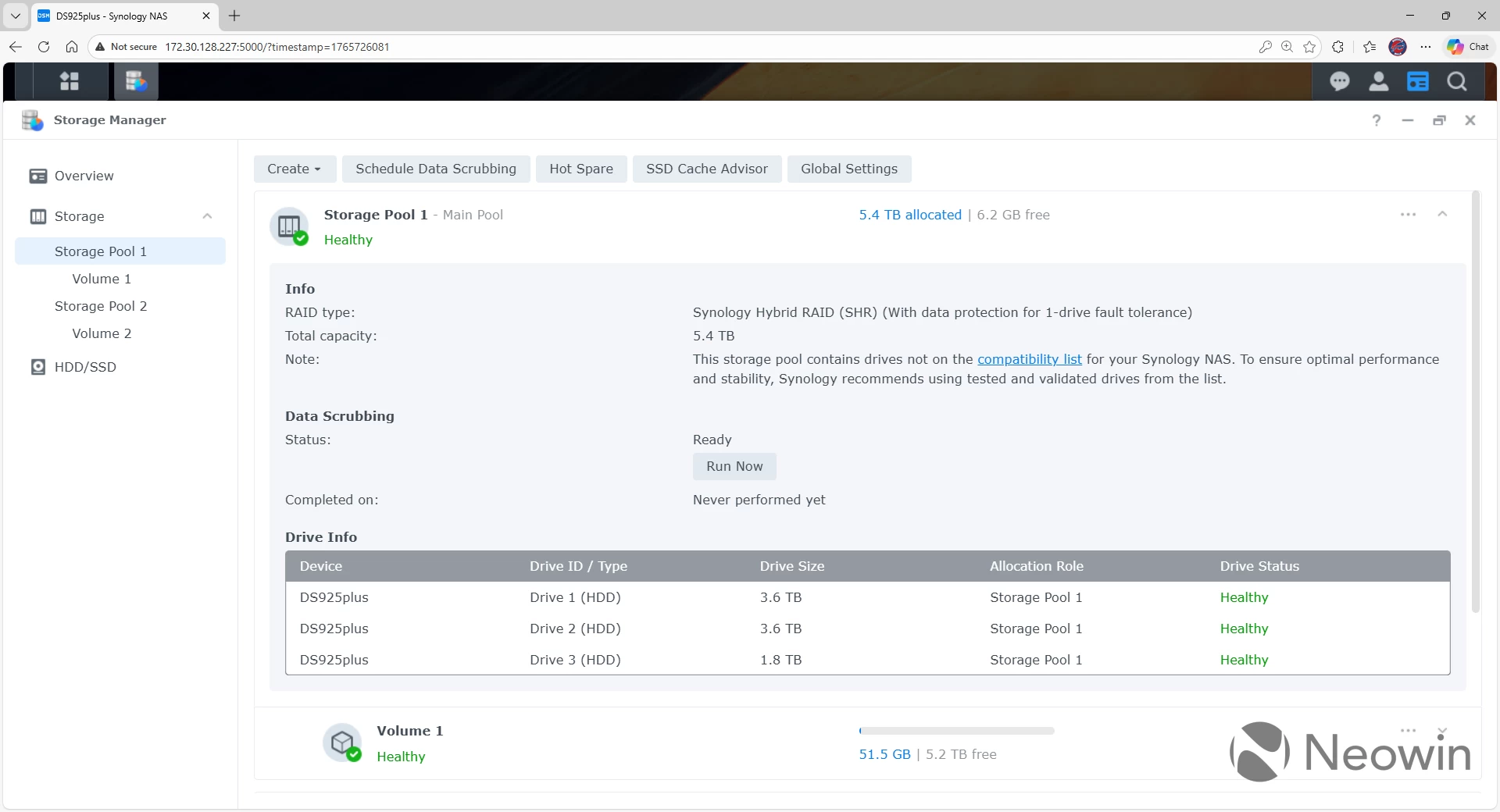
Task: Open the DSM notifications chat bubble icon
Action: pyautogui.click(x=1339, y=81)
